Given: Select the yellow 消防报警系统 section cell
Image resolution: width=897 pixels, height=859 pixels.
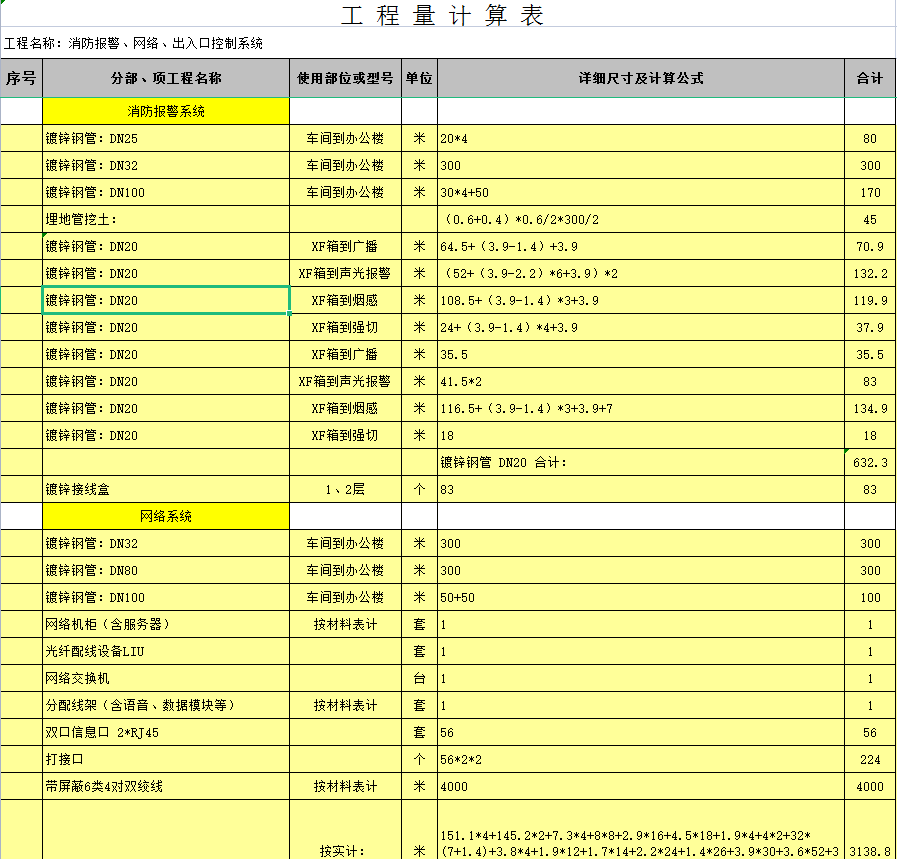Looking at the screenshot, I should pyautogui.click(x=166, y=111).
